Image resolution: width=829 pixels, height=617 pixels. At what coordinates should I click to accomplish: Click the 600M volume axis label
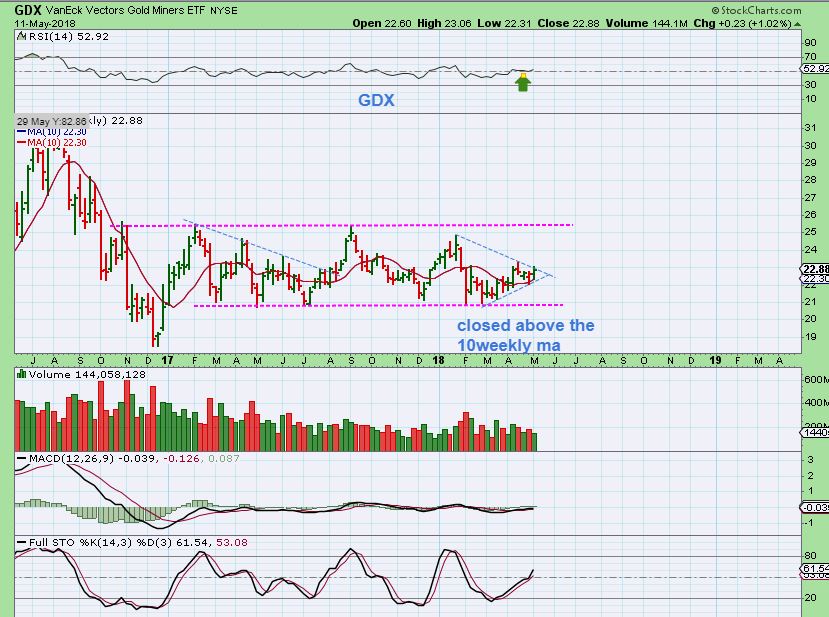click(816, 379)
